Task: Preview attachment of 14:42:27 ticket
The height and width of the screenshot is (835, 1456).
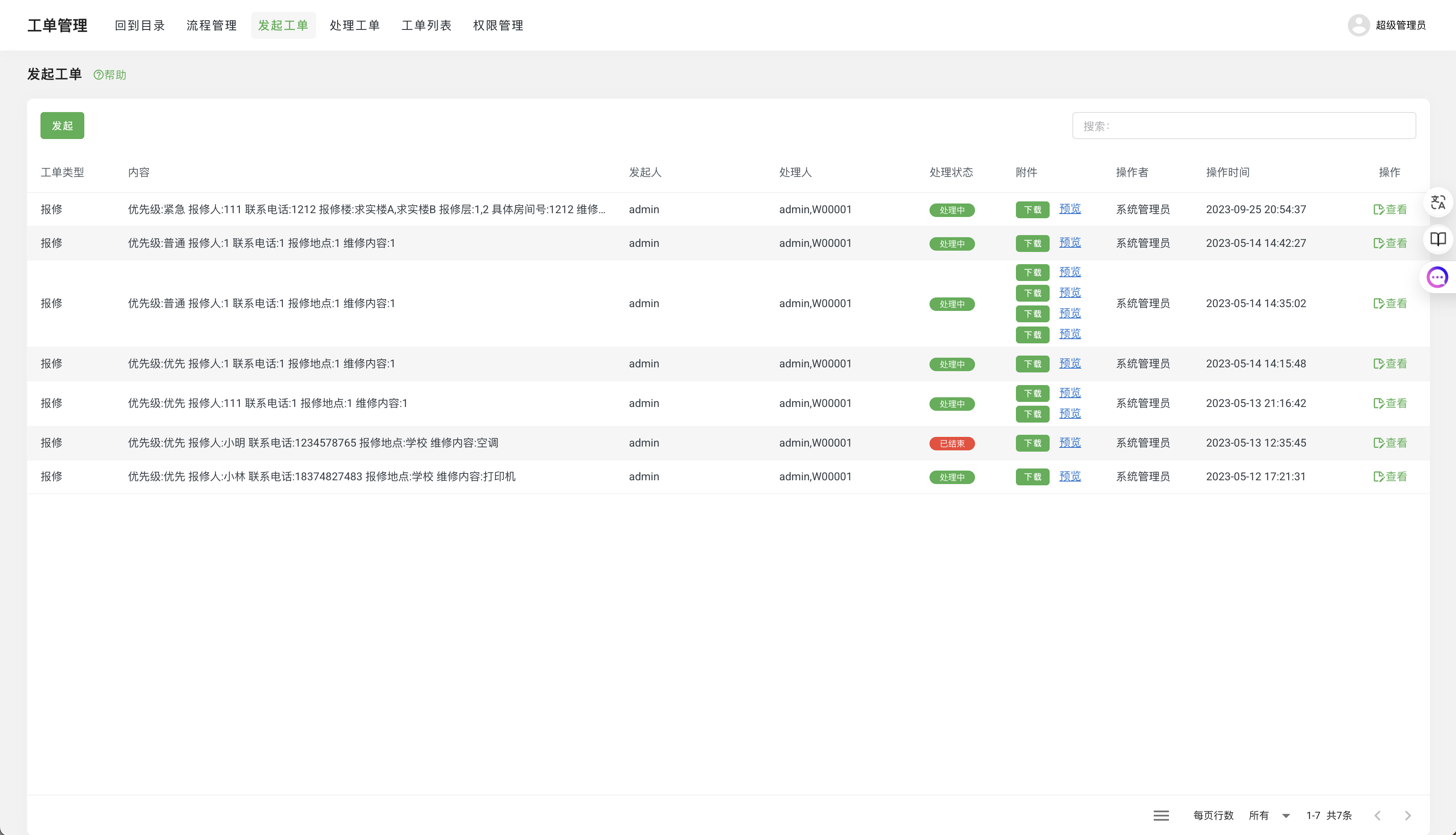Action: pos(1069,243)
